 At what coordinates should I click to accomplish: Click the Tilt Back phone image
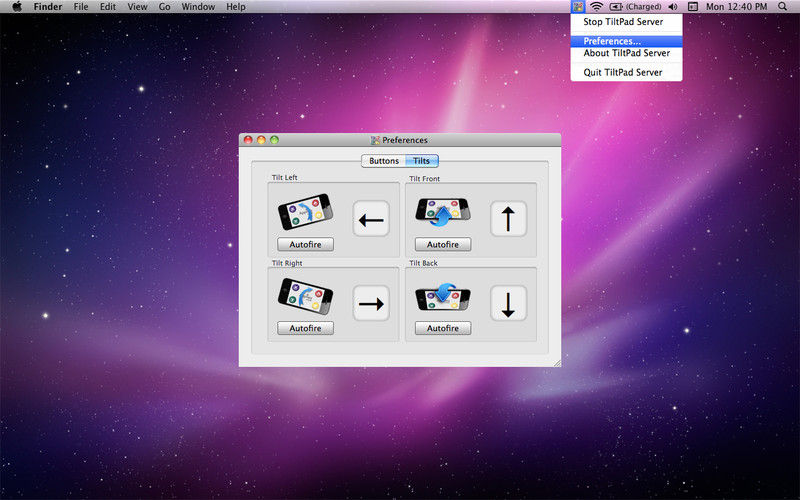coord(442,296)
